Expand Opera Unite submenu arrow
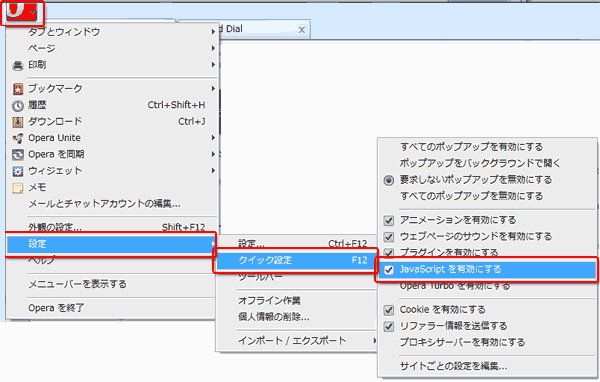This screenshot has height=382, width=600. click(x=213, y=138)
